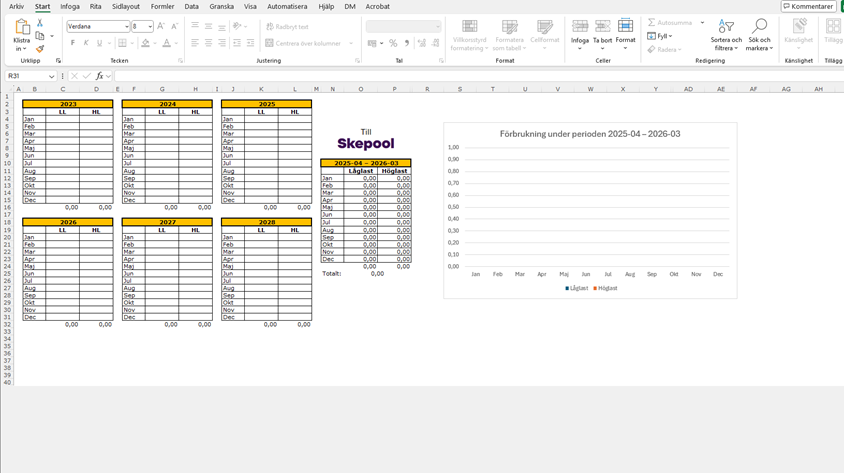The image size is (844, 473).
Task: Toggle underline (U) formatting
Action: (99, 43)
